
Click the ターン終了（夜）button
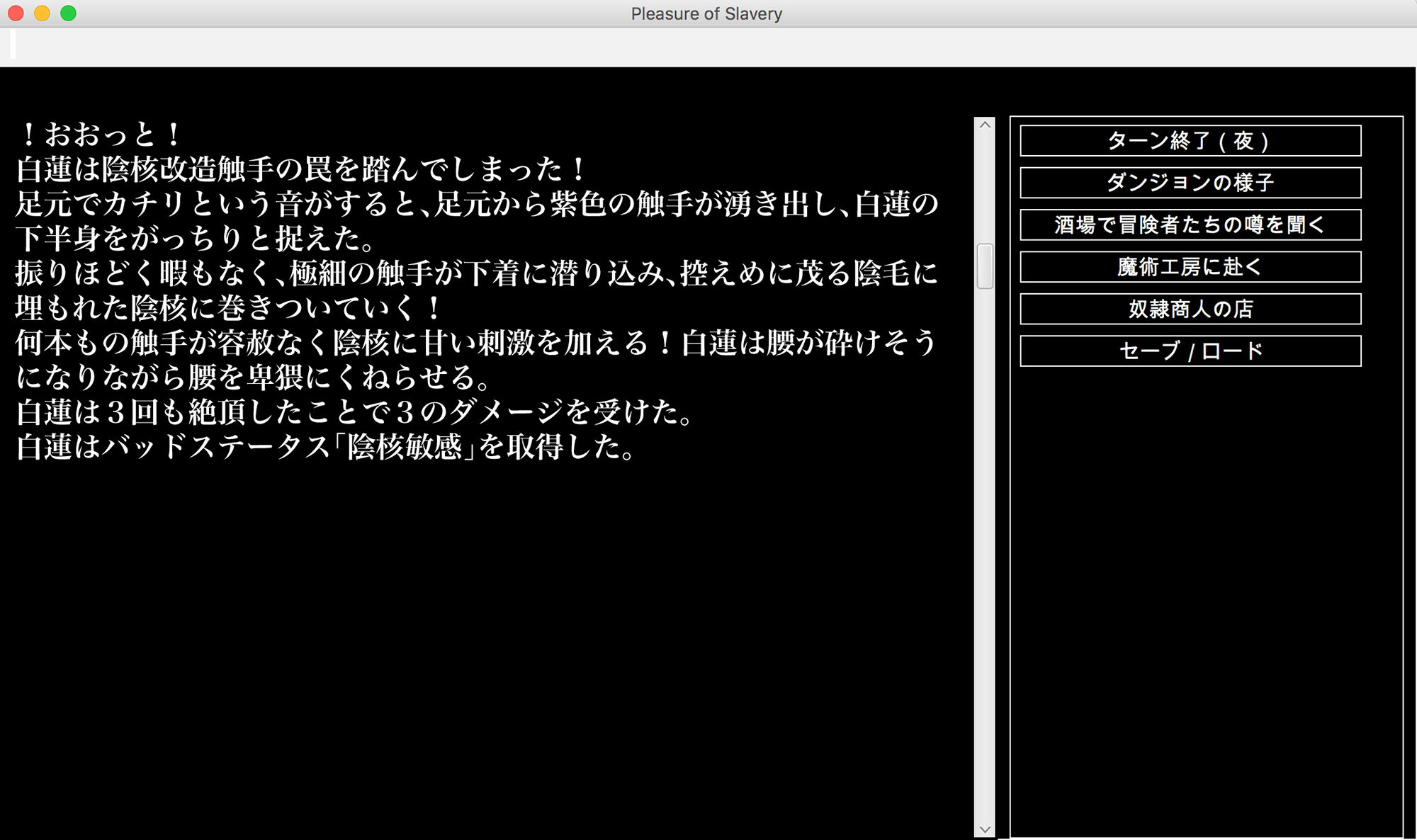click(1190, 141)
